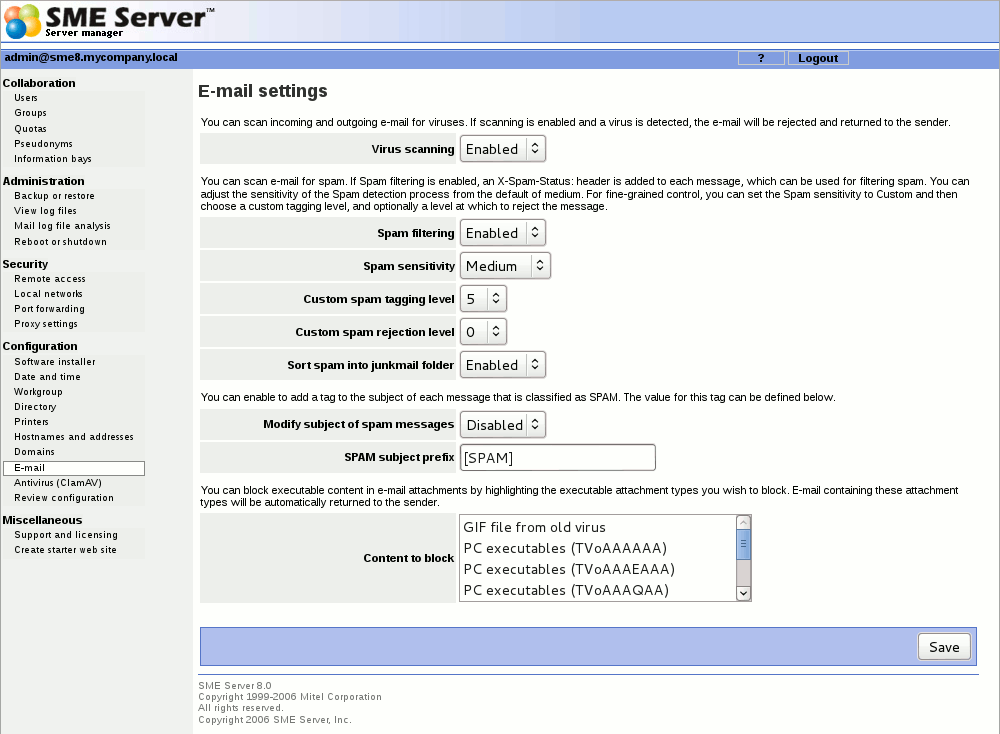Select the E-mail sidebar item
Screen dimensions: 1000x734
pyautogui.click(x=74, y=468)
